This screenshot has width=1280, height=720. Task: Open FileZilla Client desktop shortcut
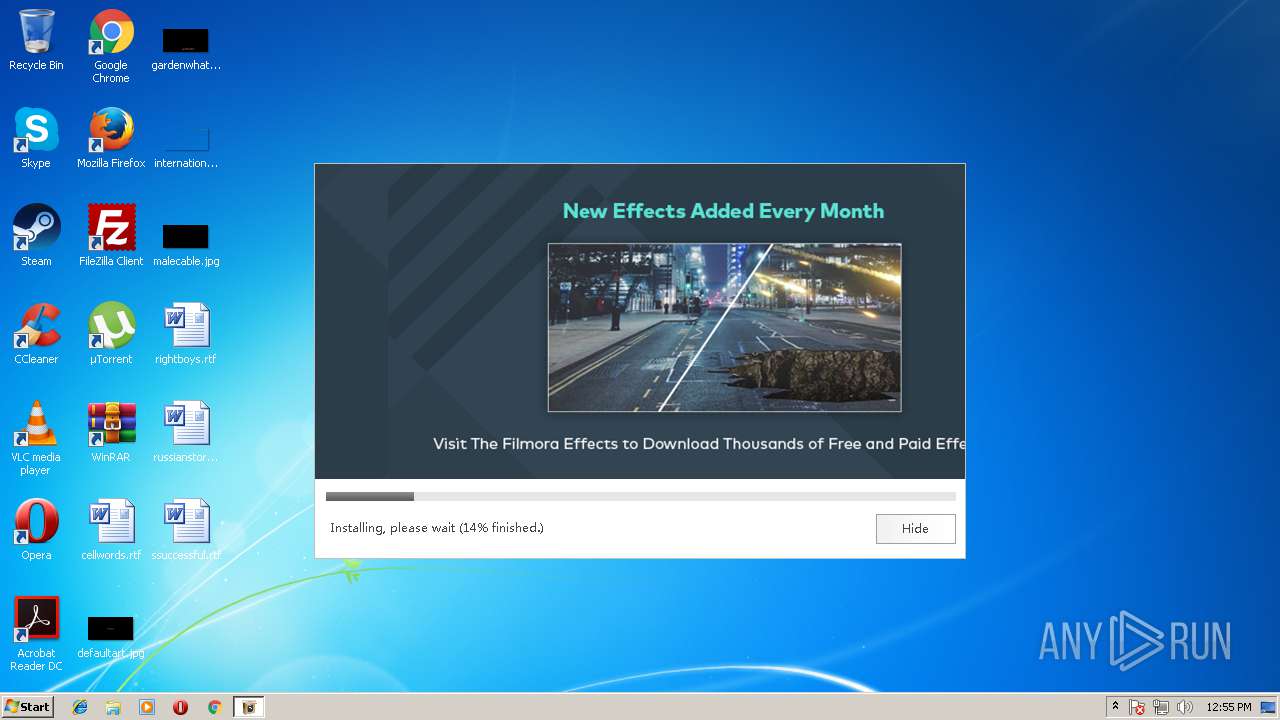111,236
